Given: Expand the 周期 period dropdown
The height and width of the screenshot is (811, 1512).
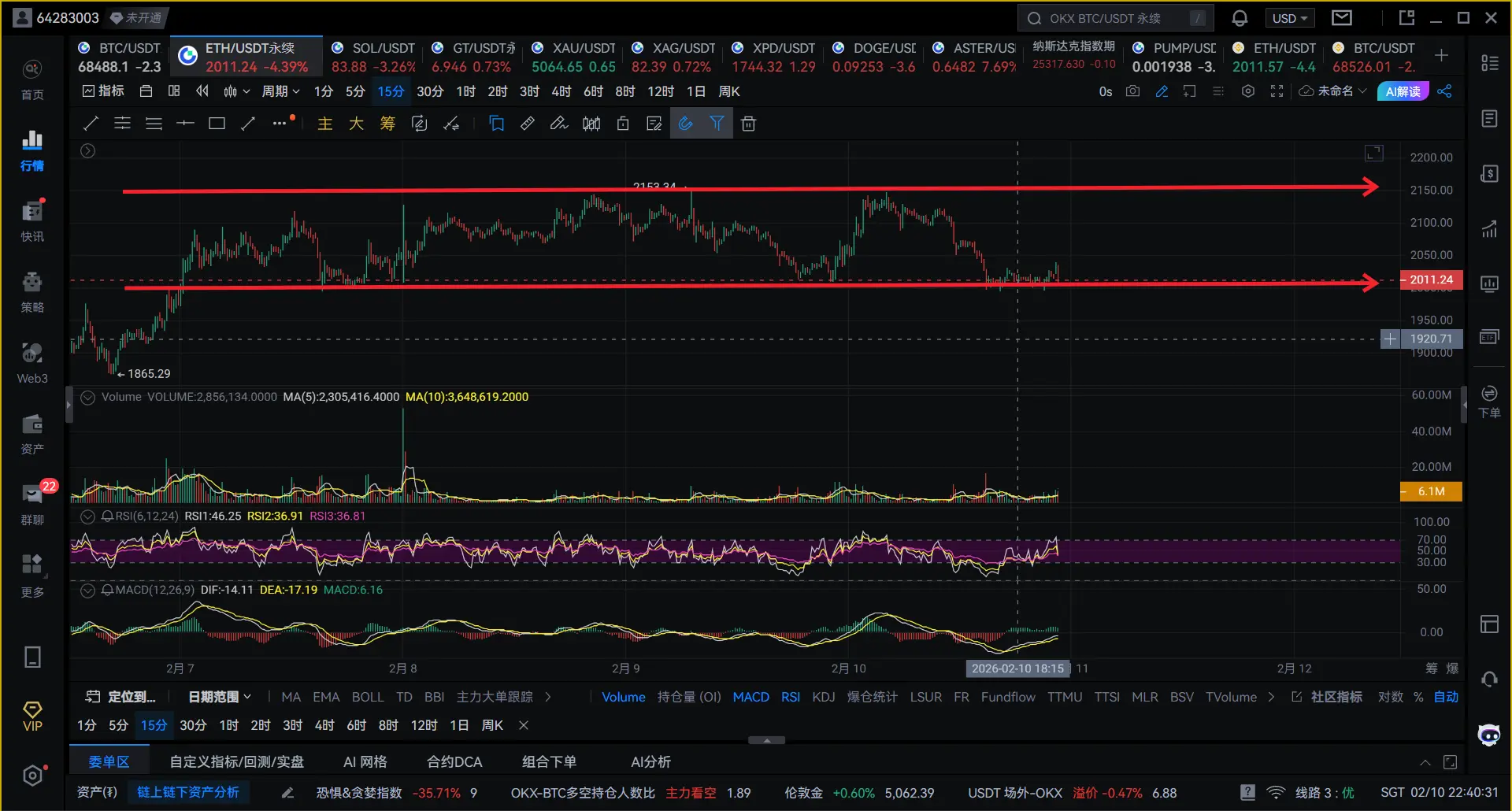Looking at the screenshot, I should [x=280, y=91].
